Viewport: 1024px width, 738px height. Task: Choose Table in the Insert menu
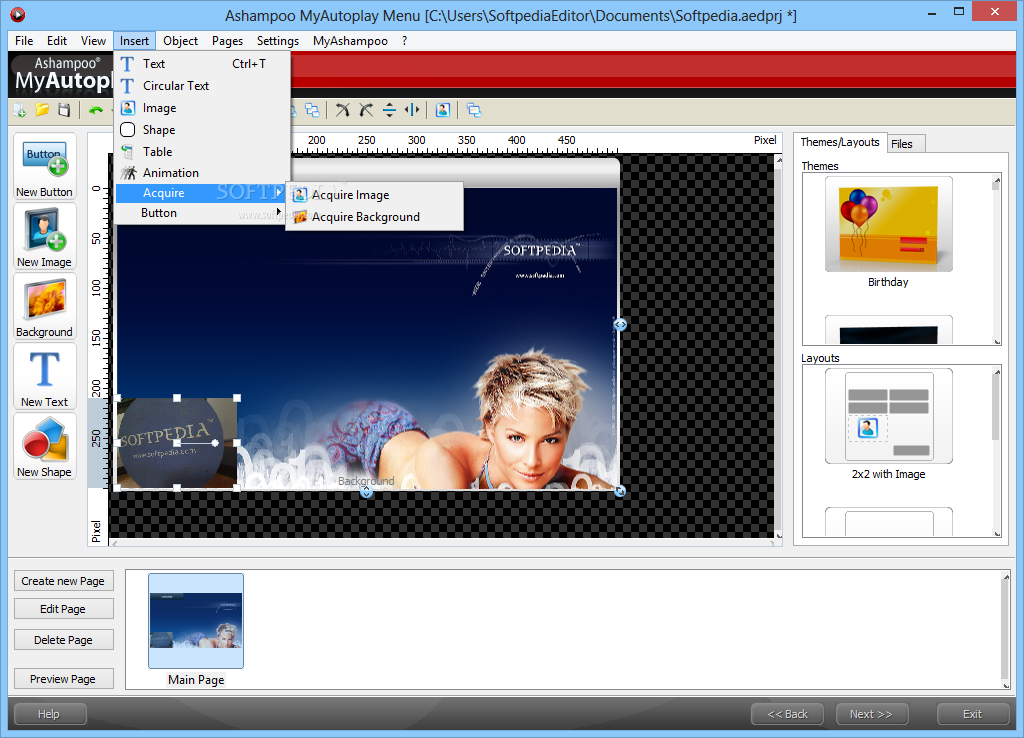click(x=202, y=152)
